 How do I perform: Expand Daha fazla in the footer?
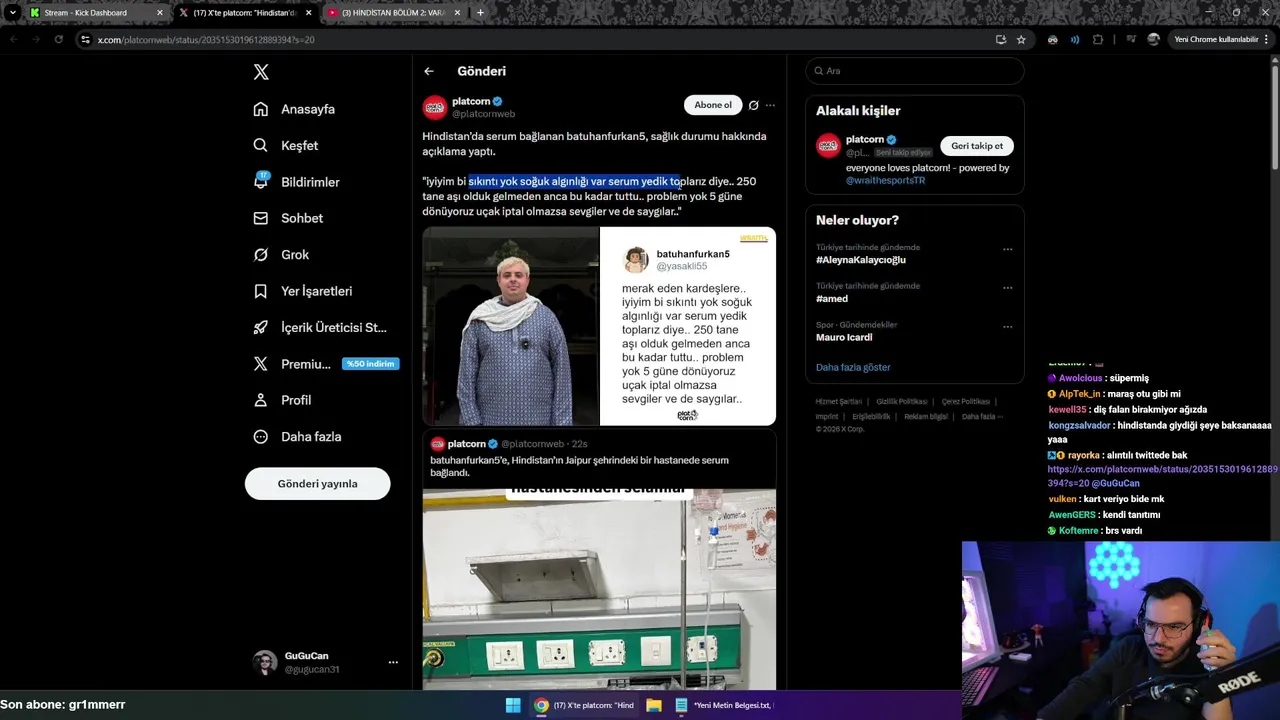point(982,417)
